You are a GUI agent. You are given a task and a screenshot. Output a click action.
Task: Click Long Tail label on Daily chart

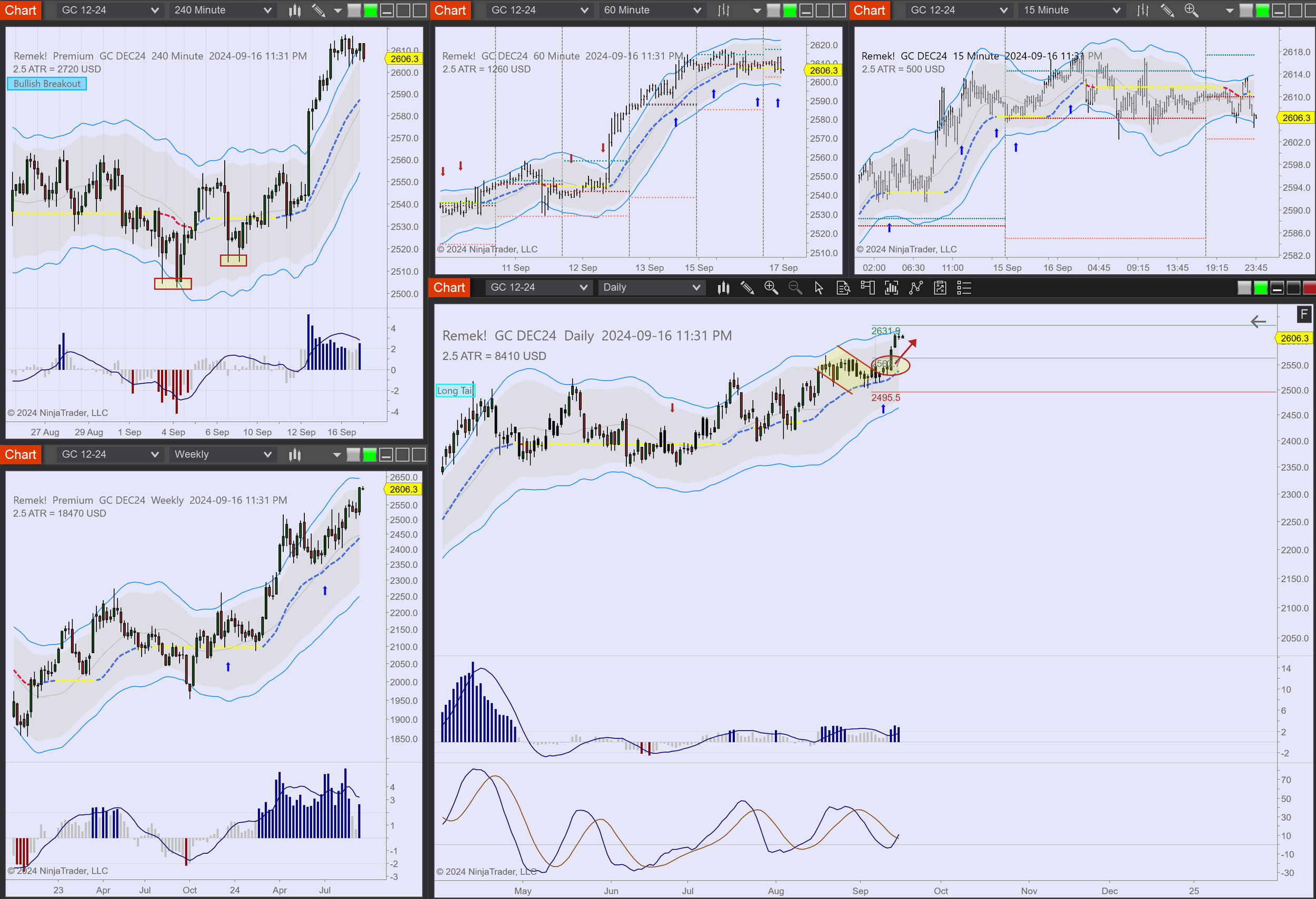pos(455,391)
